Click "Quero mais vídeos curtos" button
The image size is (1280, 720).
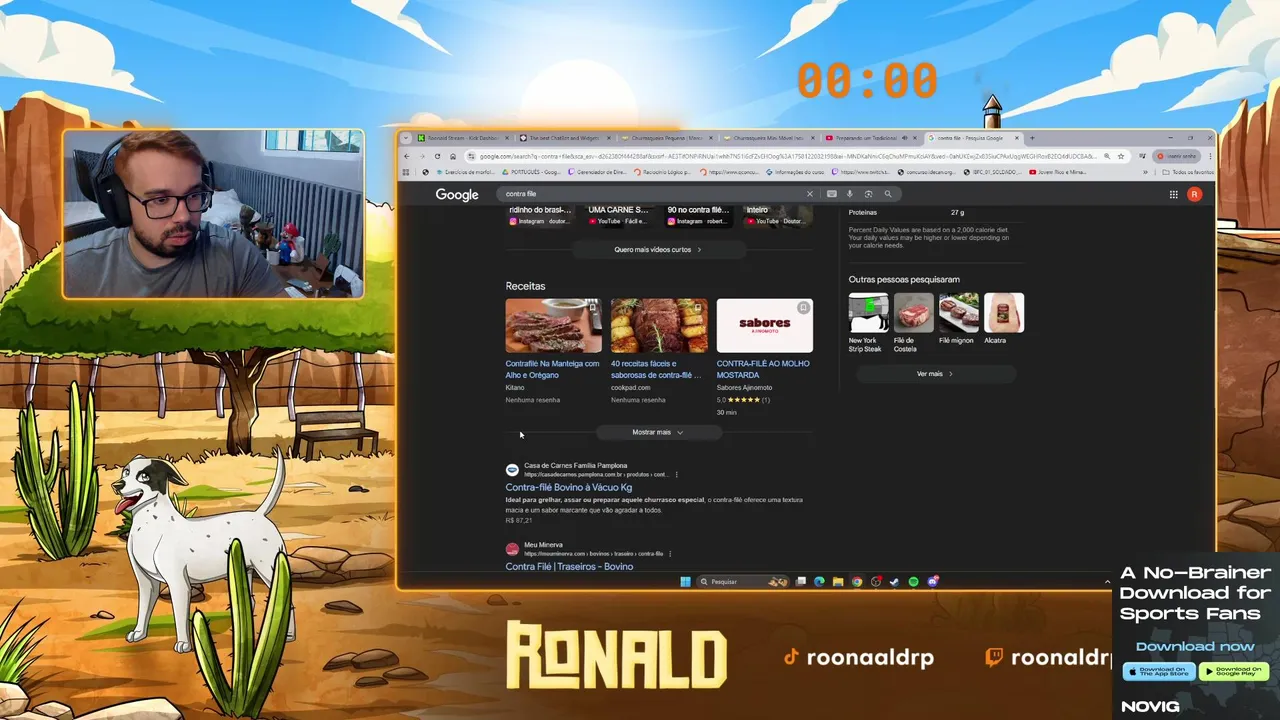click(657, 250)
